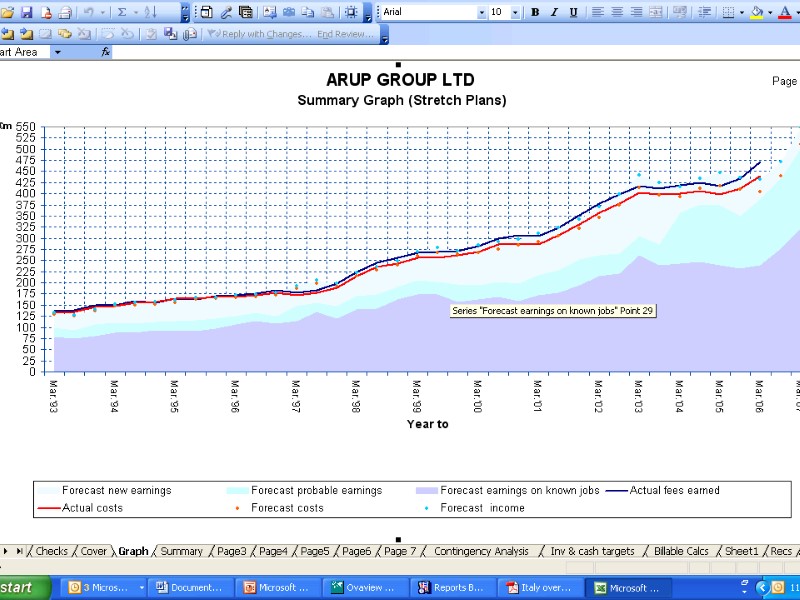Expand the Undo history dropdown arrow
This screenshot has height=600, width=800.
[102, 12]
